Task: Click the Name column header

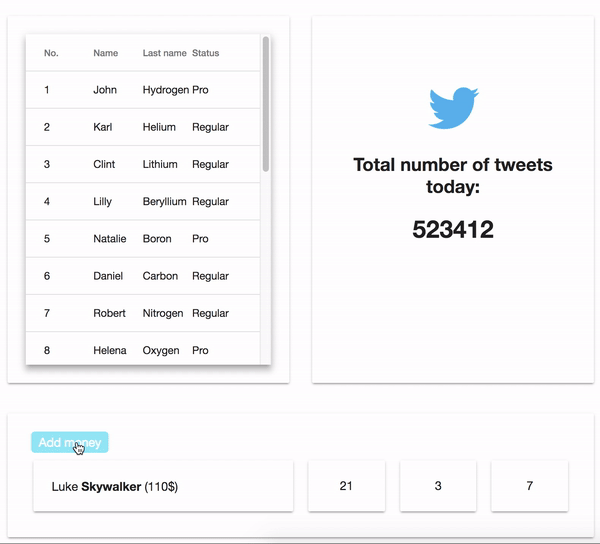Action: click(106, 53)
